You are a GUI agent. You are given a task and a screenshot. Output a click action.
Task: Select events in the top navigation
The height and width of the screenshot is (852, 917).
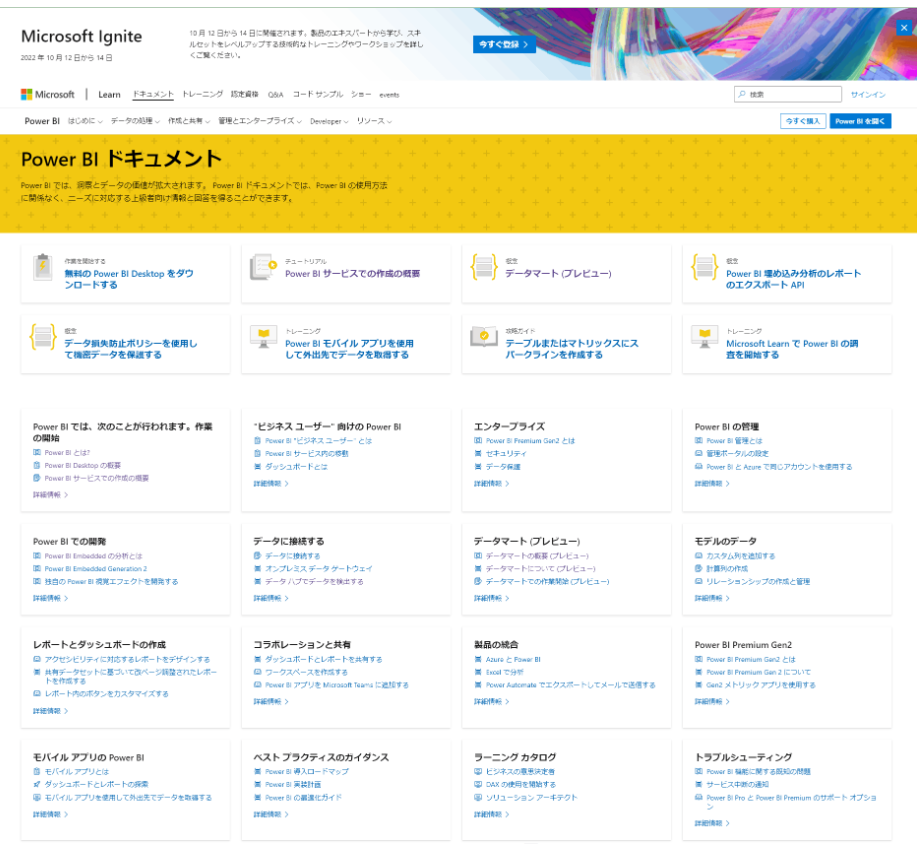click(x=389, y=95)
